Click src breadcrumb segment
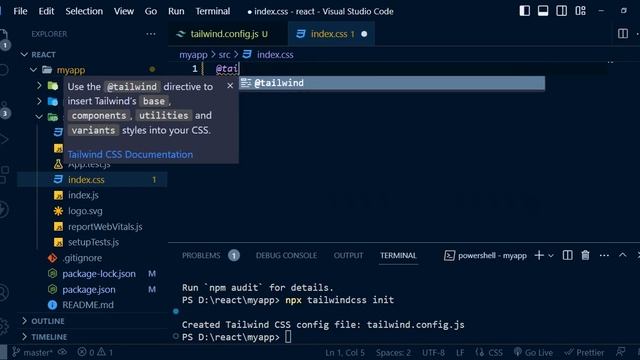 tap(224, 55)
